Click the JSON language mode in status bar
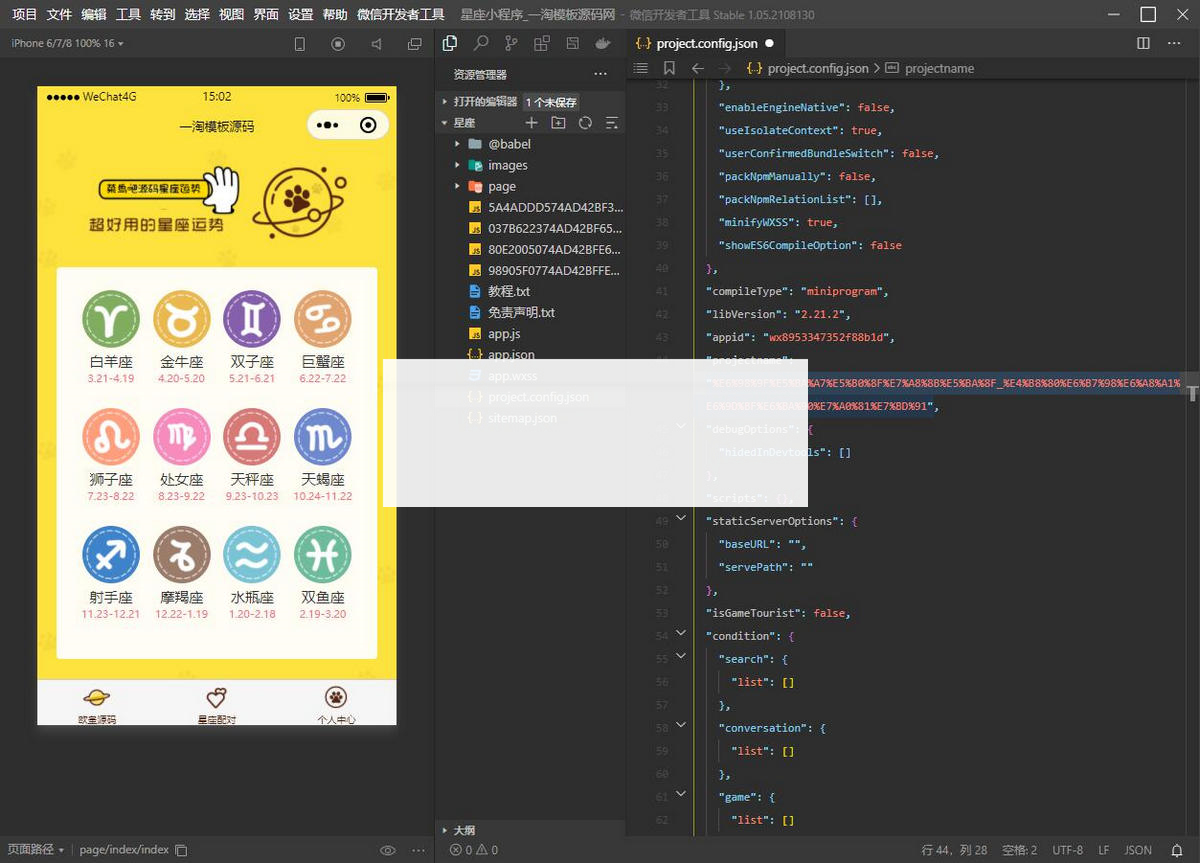Screen dimensions: 1200x863 pos(1138,850)
